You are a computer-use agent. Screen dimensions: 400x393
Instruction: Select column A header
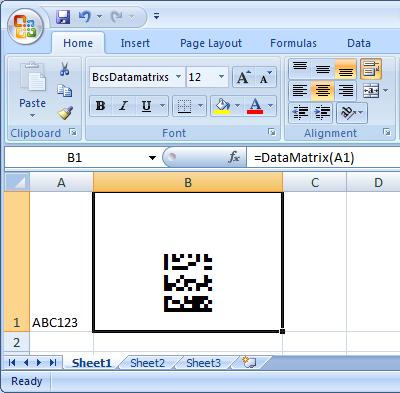coord(61,182)
